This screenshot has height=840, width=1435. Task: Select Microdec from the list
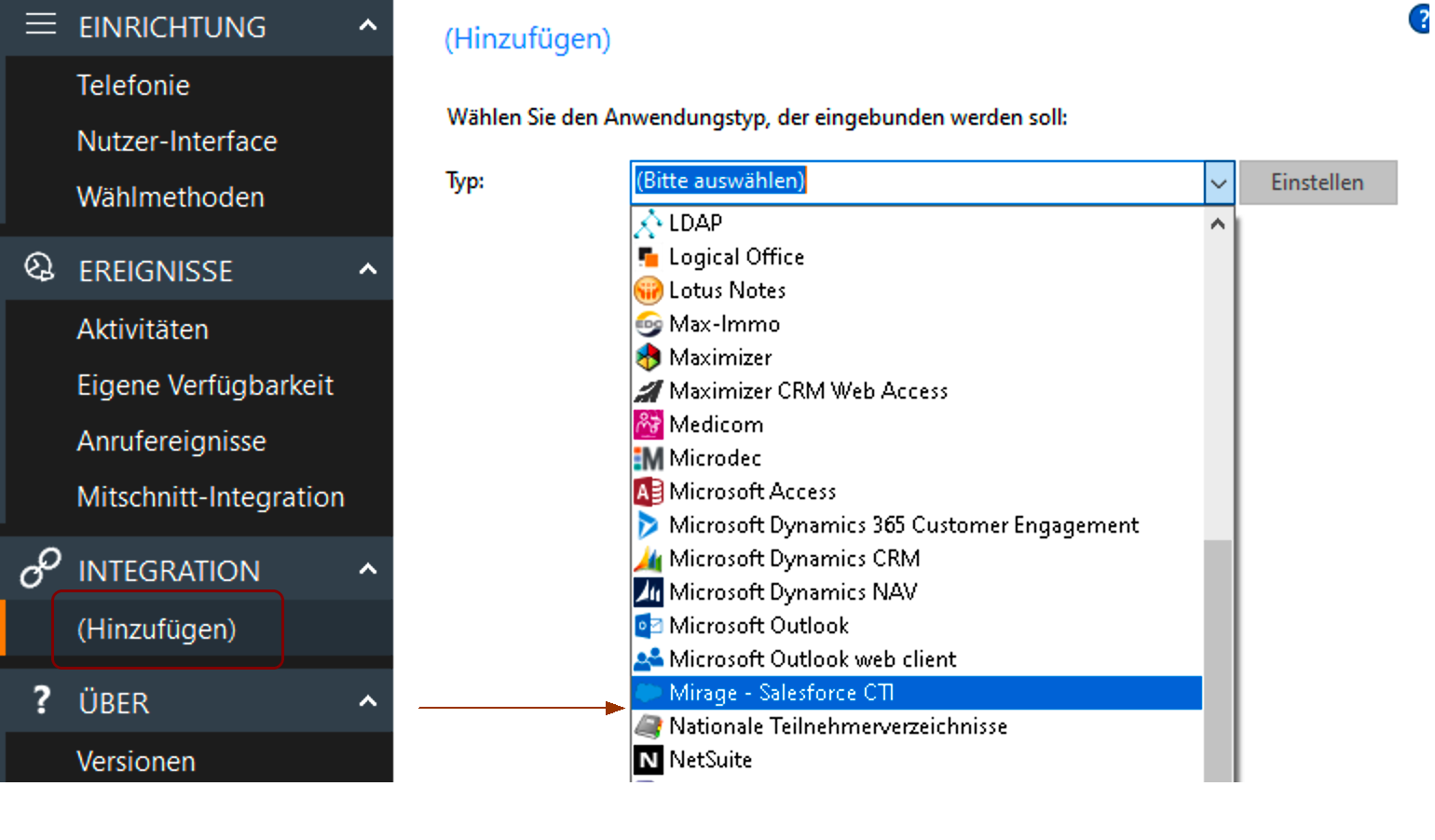click(x=917, y=458)
